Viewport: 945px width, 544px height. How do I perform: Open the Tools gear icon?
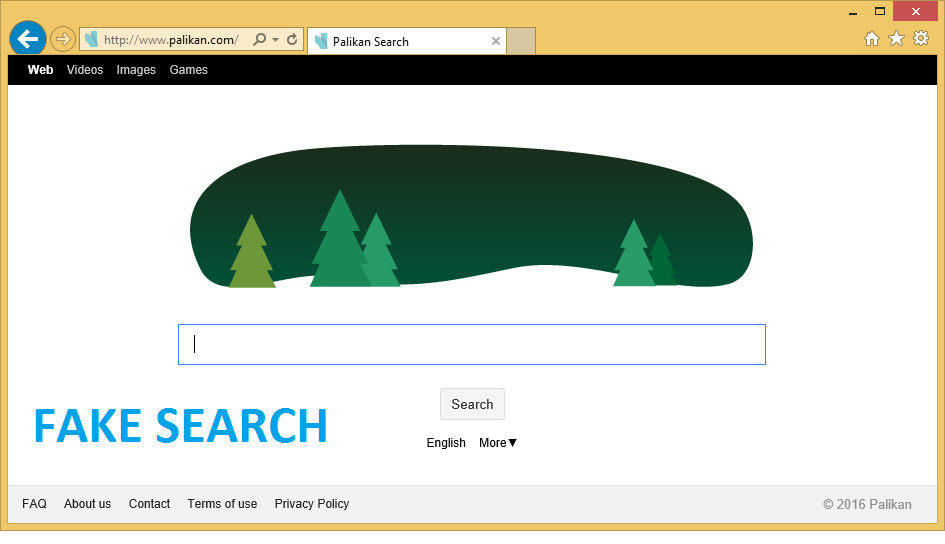coord(921,39)
